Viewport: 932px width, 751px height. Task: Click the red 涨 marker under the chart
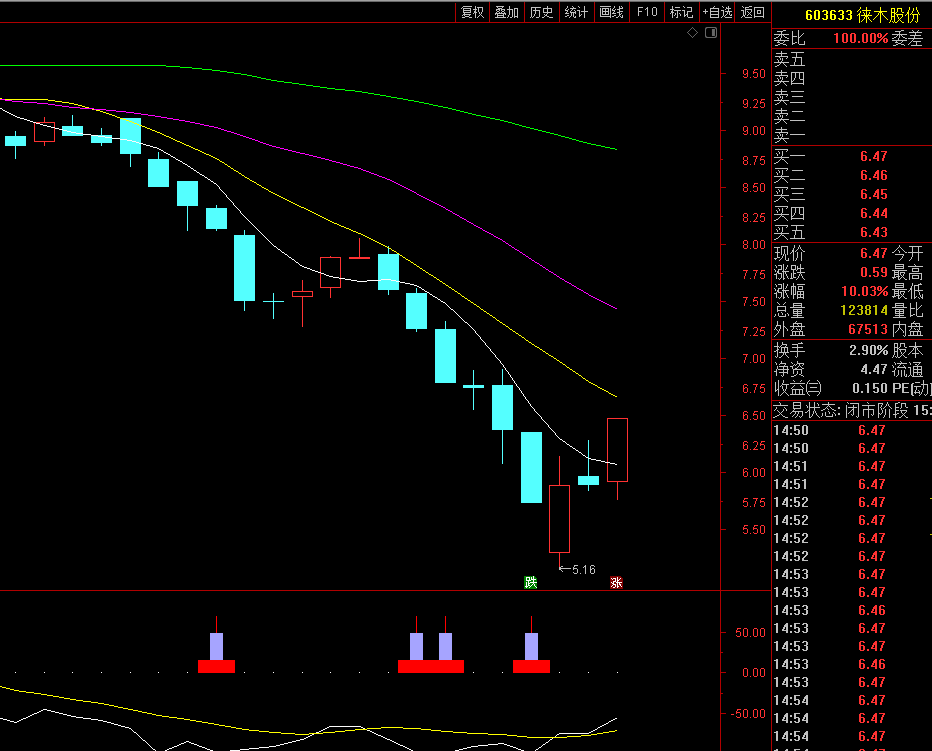coord(616,582)
